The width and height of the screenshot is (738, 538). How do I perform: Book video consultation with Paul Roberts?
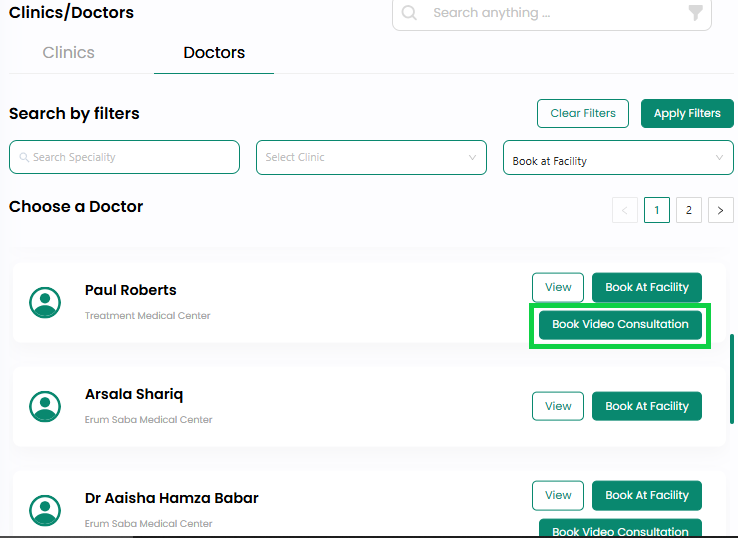(x=620, y=324)
